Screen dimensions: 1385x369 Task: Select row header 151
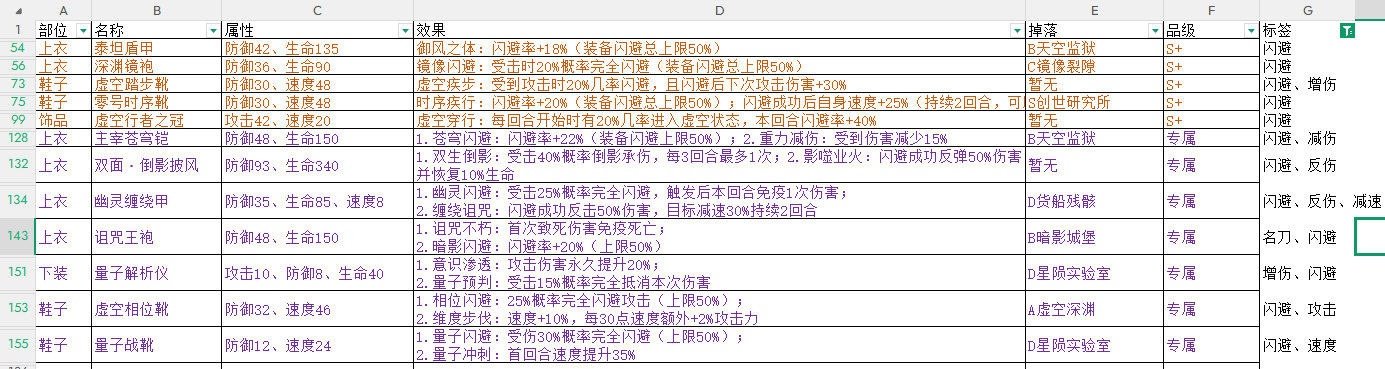[x=18, y=273]
